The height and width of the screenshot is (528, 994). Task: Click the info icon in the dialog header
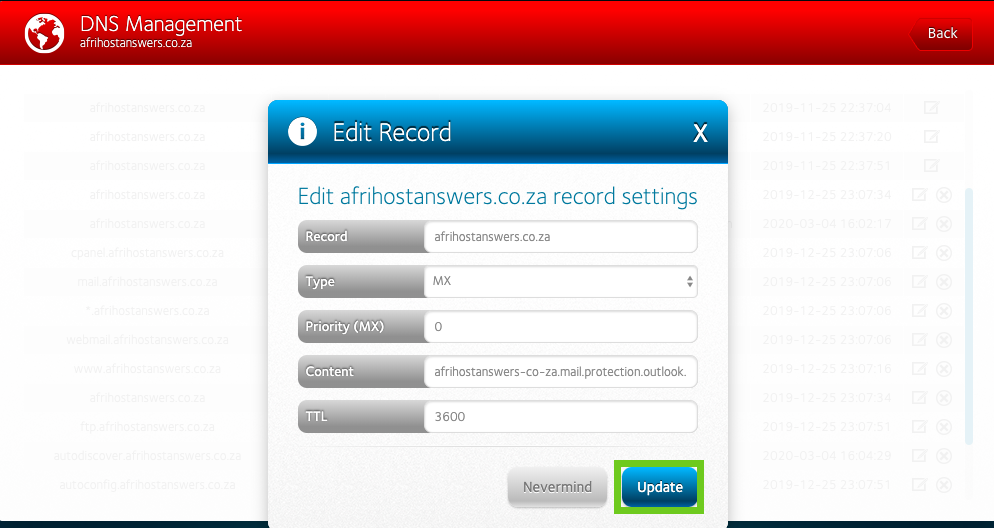302,132
